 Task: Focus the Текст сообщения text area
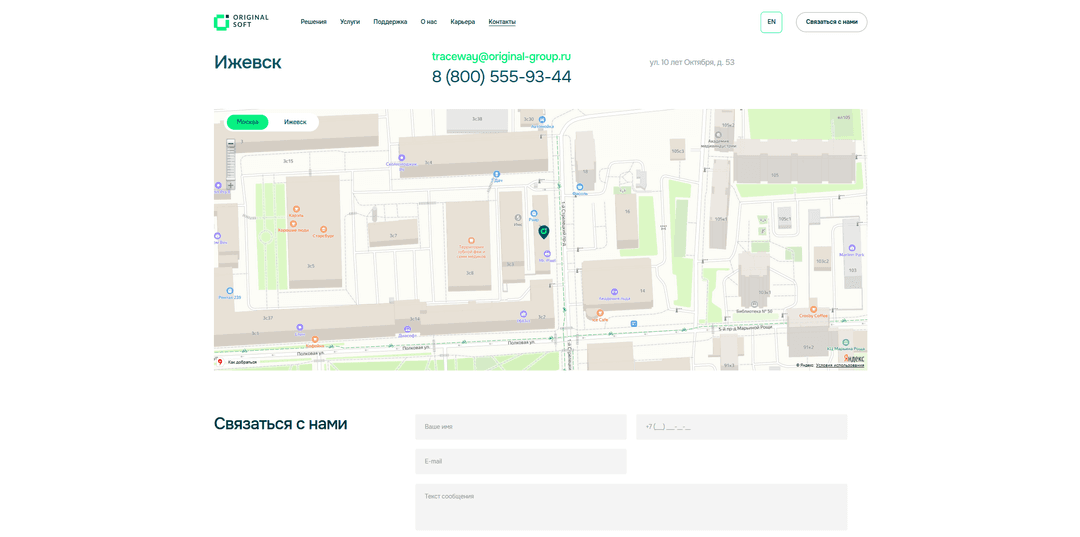(x=631, y=507)
